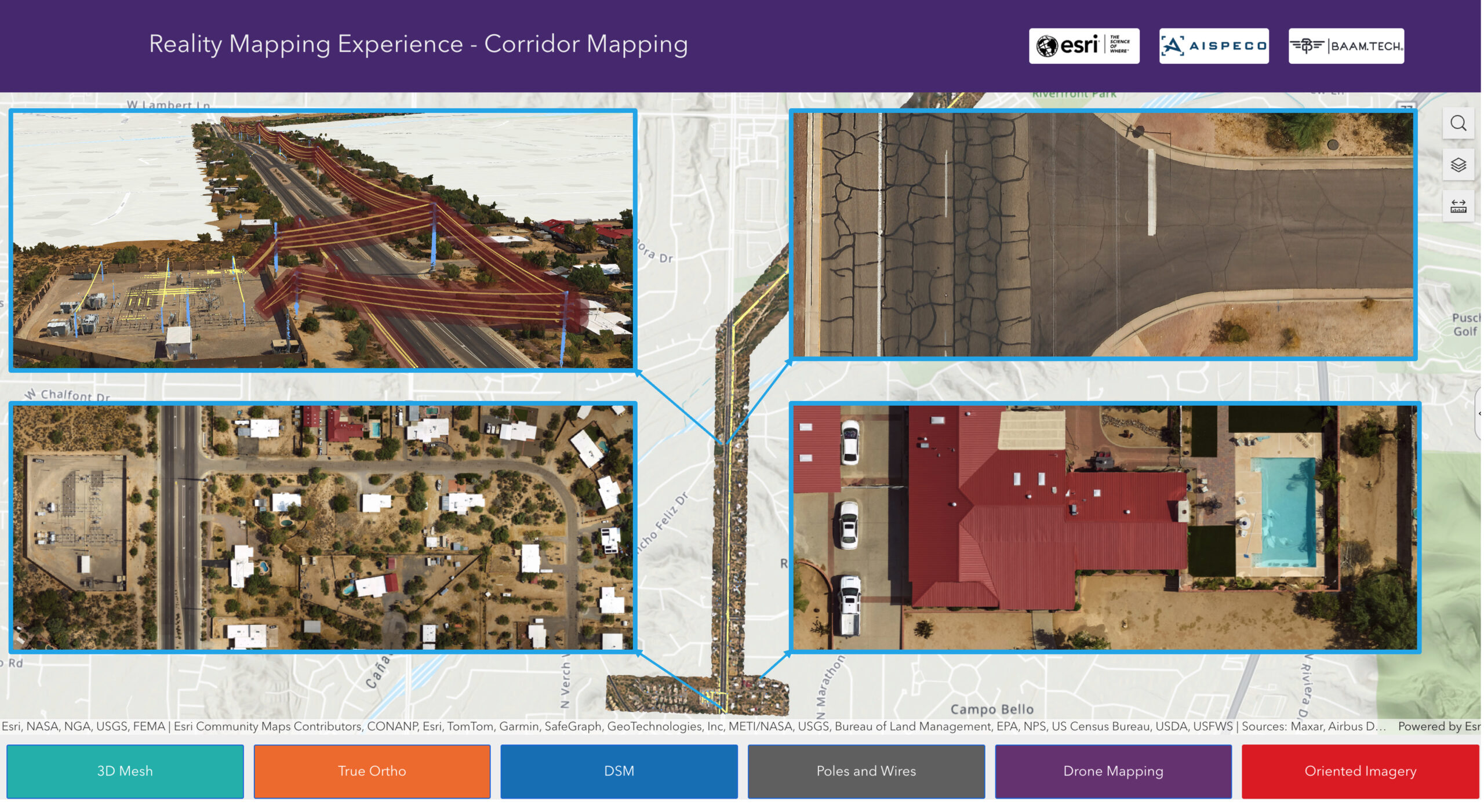Click the BAAM.TECH logo

click(1345, 46)
